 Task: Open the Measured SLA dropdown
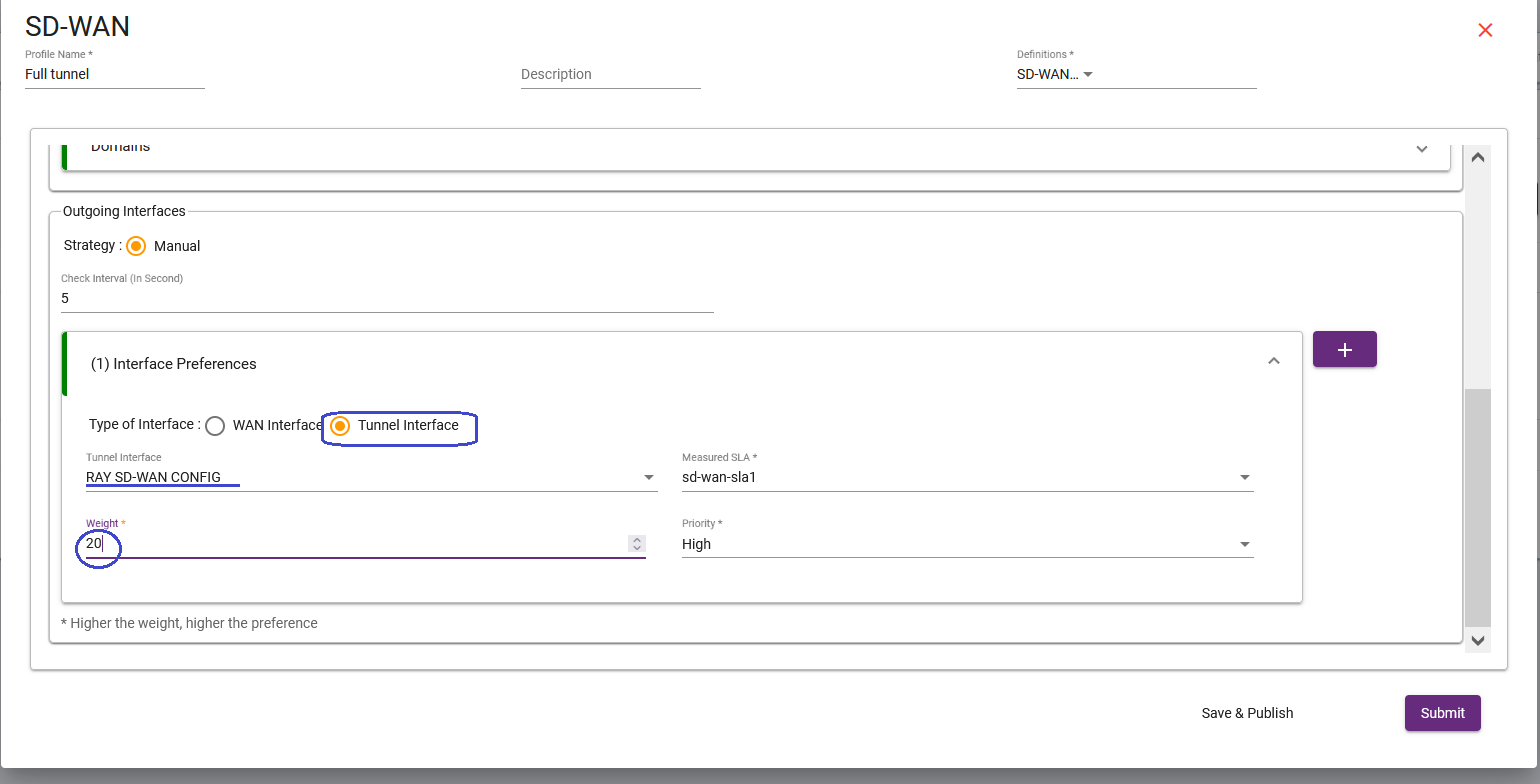967,477
